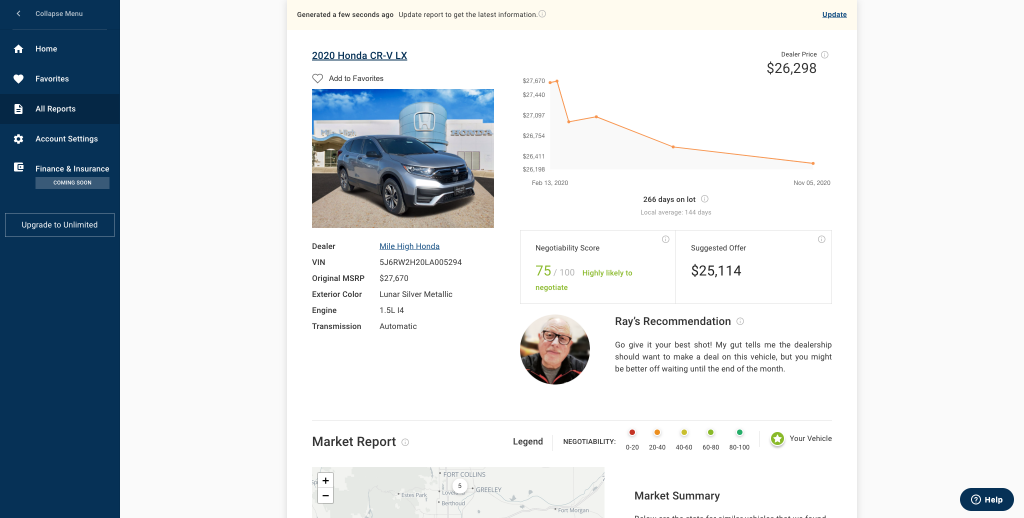This screenshot has width=1024, height=518.
Task: Click Update link in the yellow banner
Action: (x=834, y=14)
